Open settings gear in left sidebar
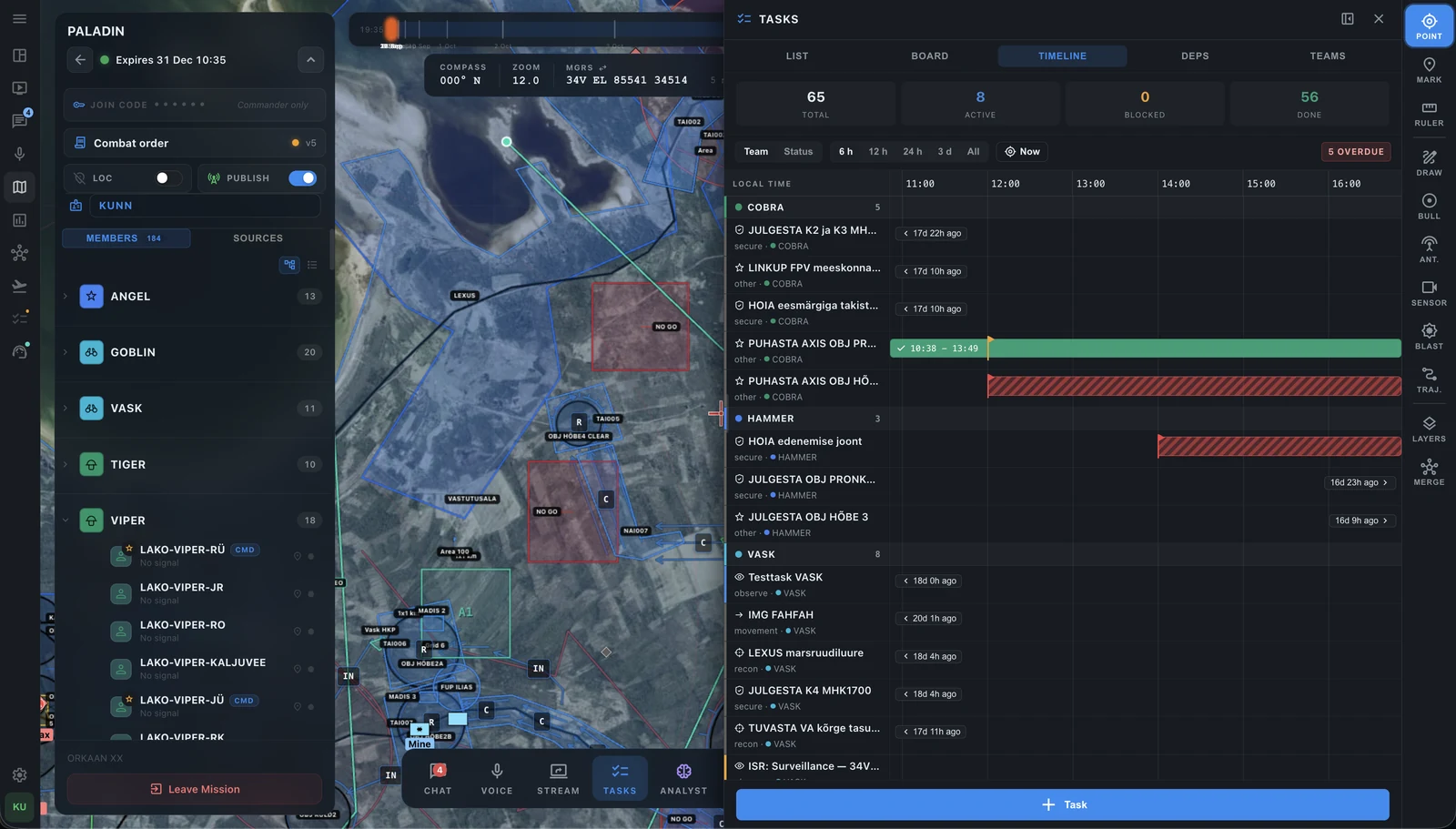1456x829 pixels. pyautogui.click(x=19, y=775)
